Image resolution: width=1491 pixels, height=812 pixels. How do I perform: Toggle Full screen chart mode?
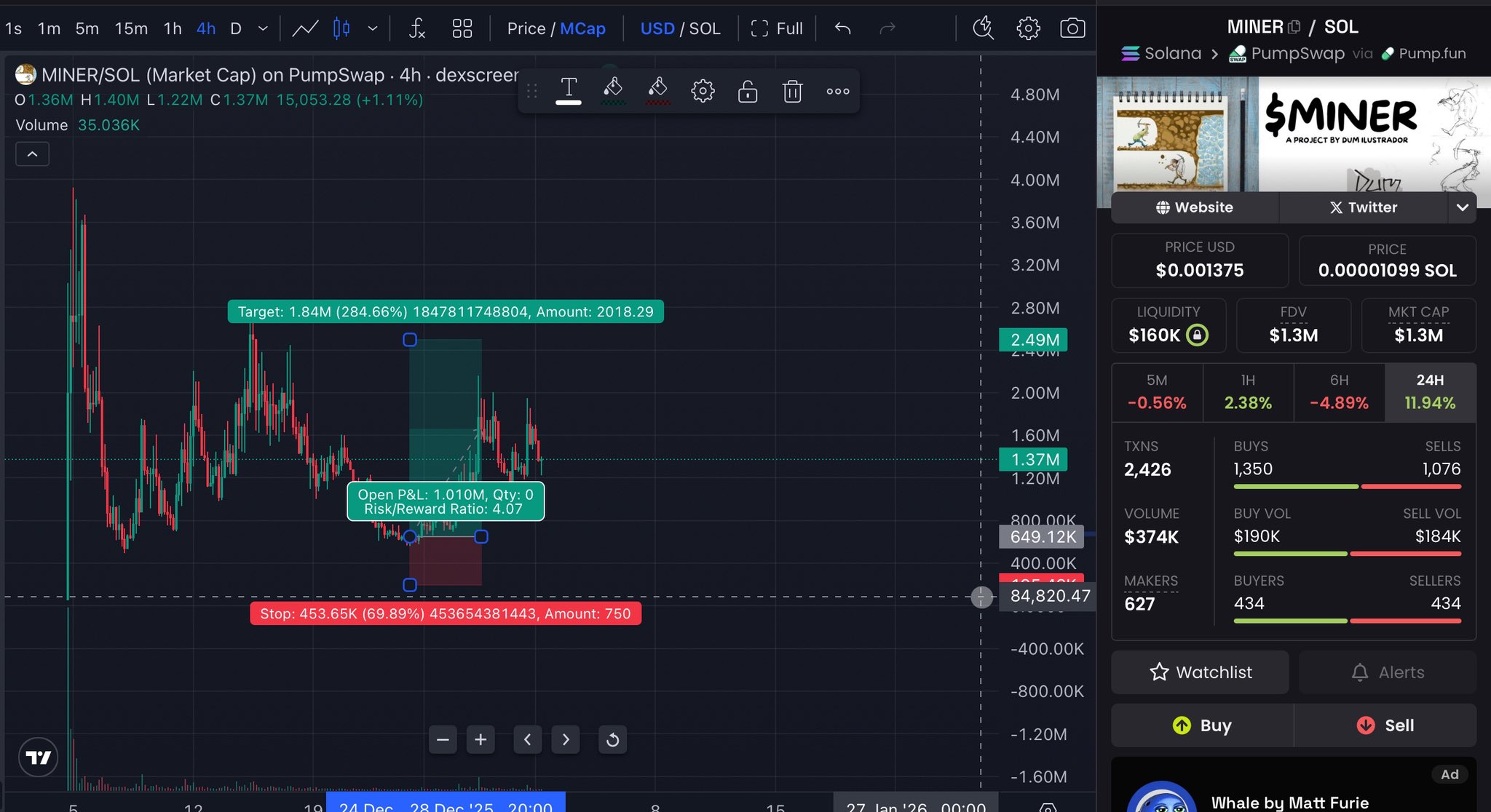tap(777, 28)
